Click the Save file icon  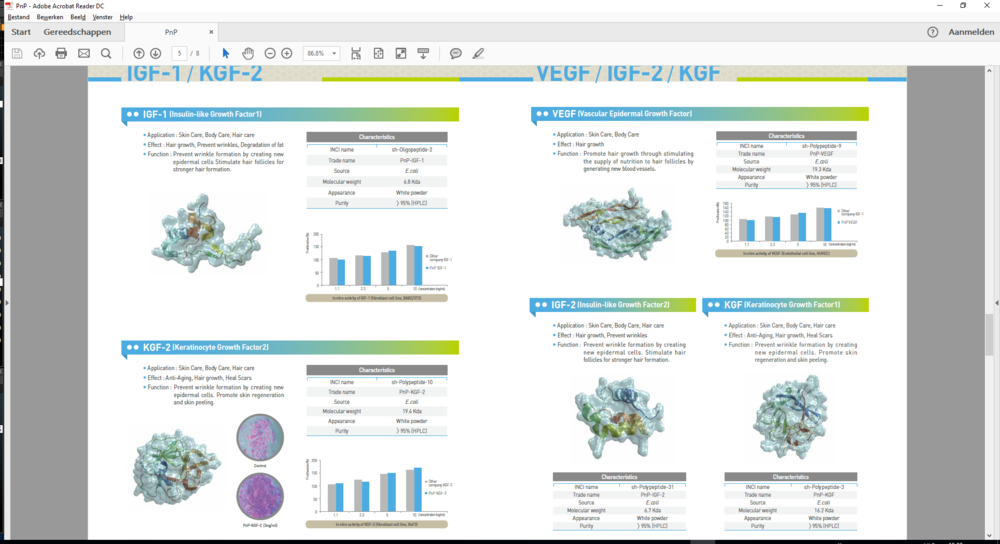(17, 54)
